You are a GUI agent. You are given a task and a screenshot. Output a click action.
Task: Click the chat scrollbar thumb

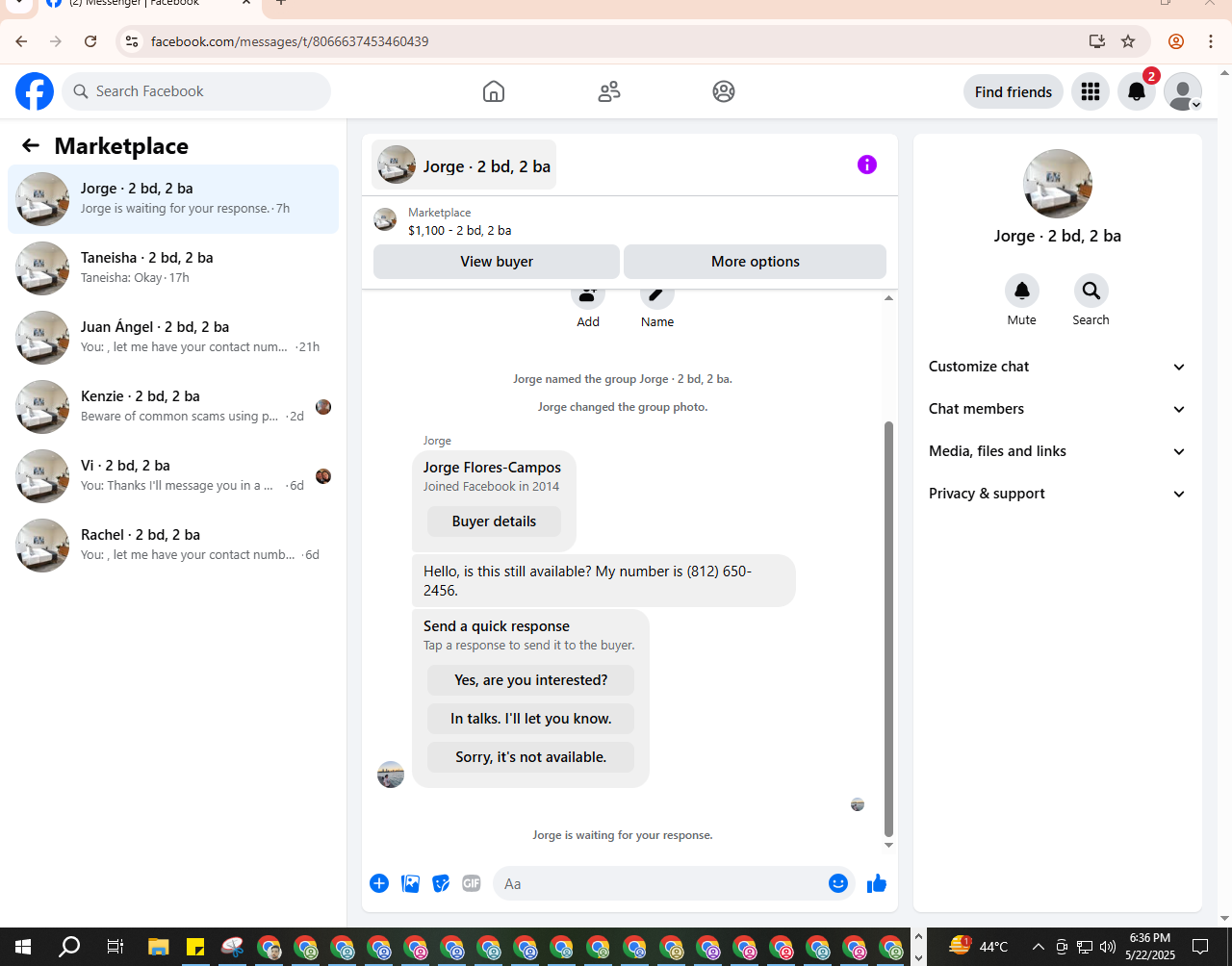click(888, 629)
